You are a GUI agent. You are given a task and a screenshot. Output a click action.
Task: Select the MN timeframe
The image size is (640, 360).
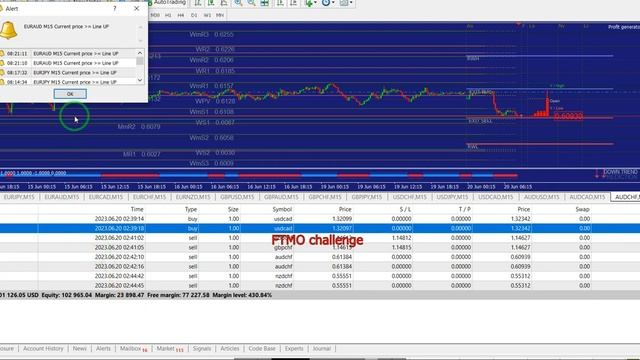tap(220, 15)
